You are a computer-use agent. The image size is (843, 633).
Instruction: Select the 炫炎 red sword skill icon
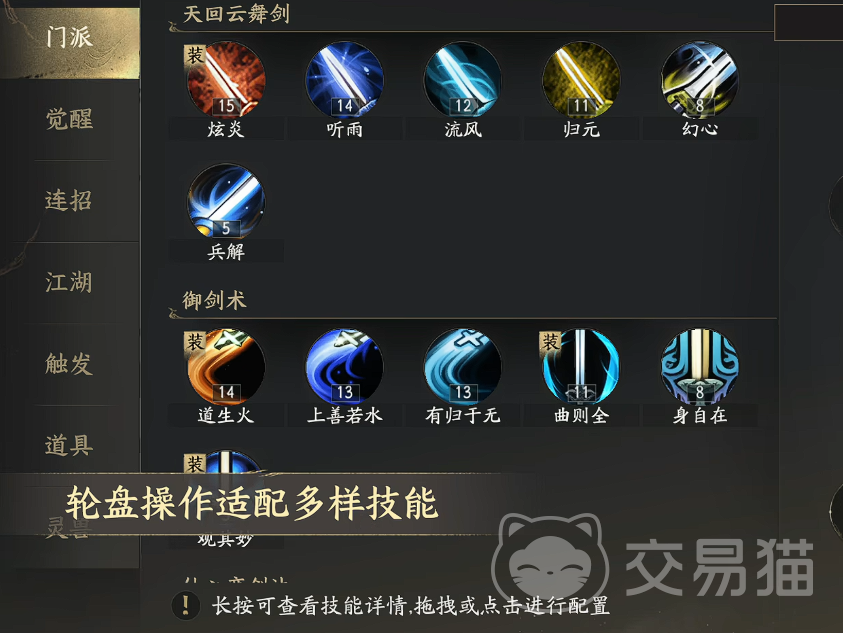(x=226, y=80)
